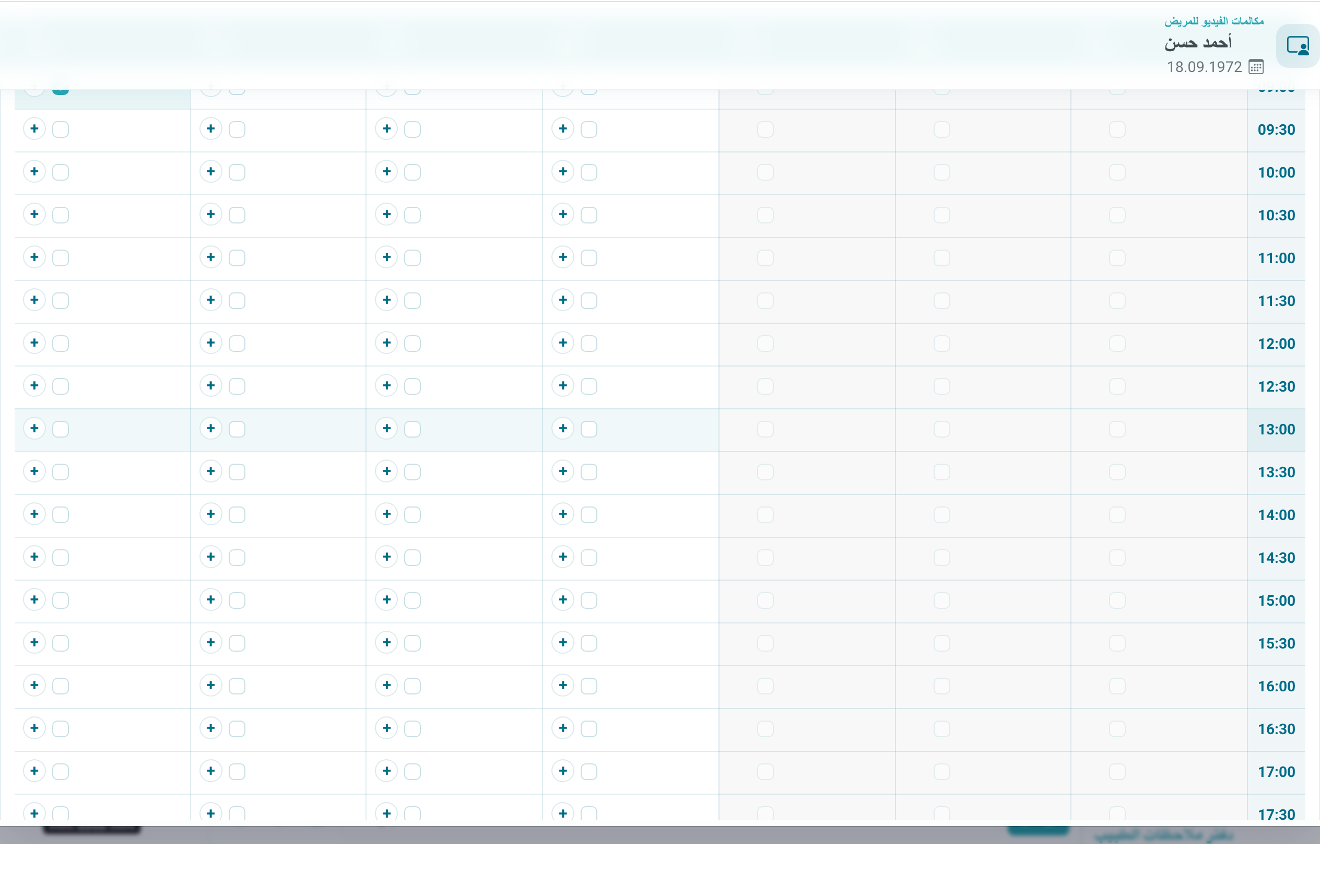Click plus at 09:30 in fourth column from left

(x=563, y=129)
